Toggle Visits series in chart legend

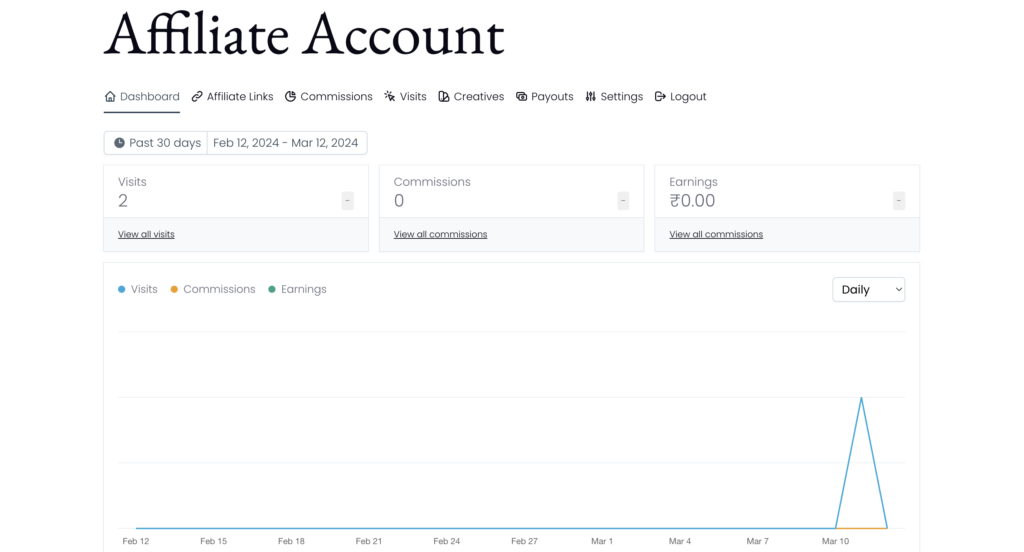coord(144,289)
